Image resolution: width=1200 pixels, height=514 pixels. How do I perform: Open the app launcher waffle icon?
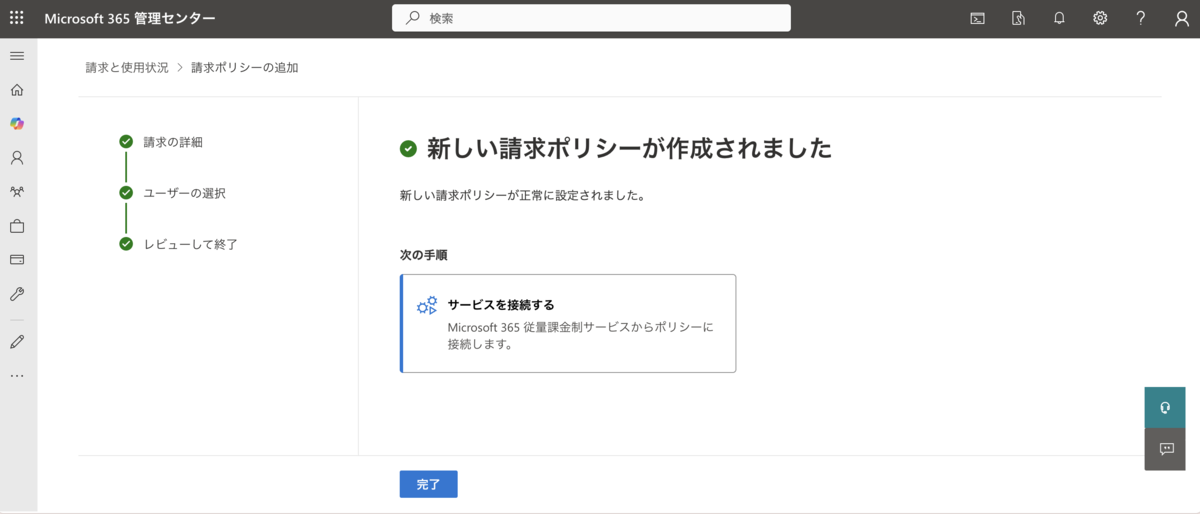click(17, 18)
